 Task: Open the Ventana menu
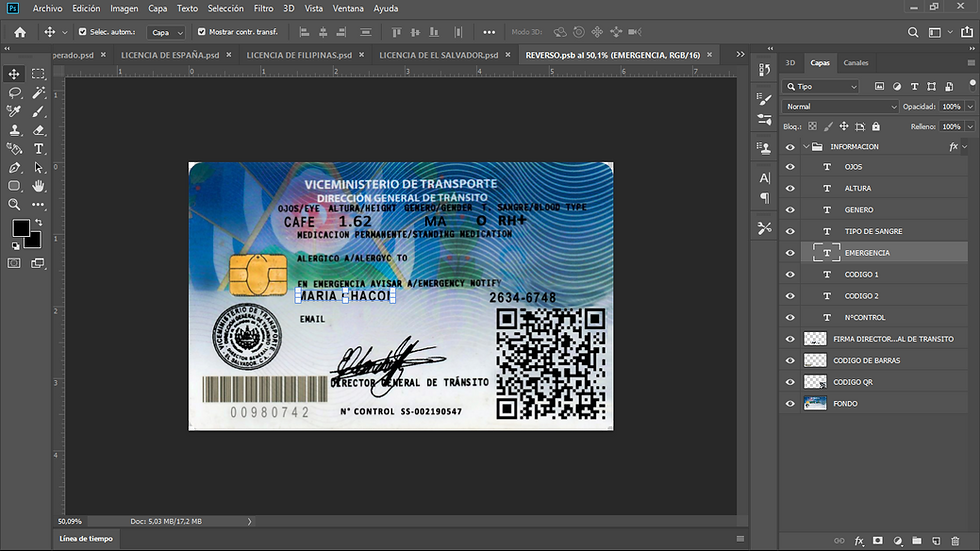pos(348,9)
